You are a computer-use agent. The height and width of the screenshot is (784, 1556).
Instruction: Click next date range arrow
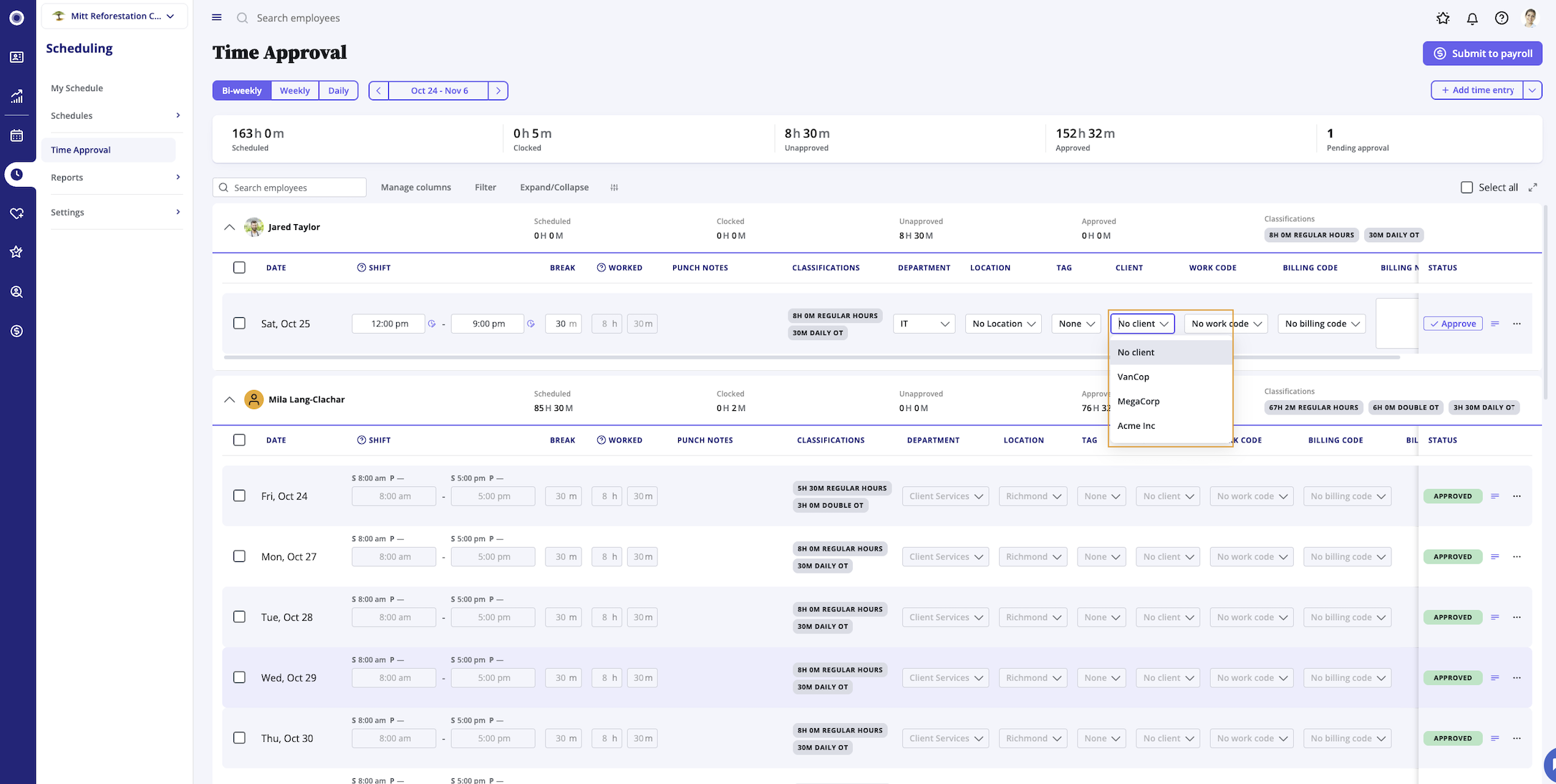[498, 91]
